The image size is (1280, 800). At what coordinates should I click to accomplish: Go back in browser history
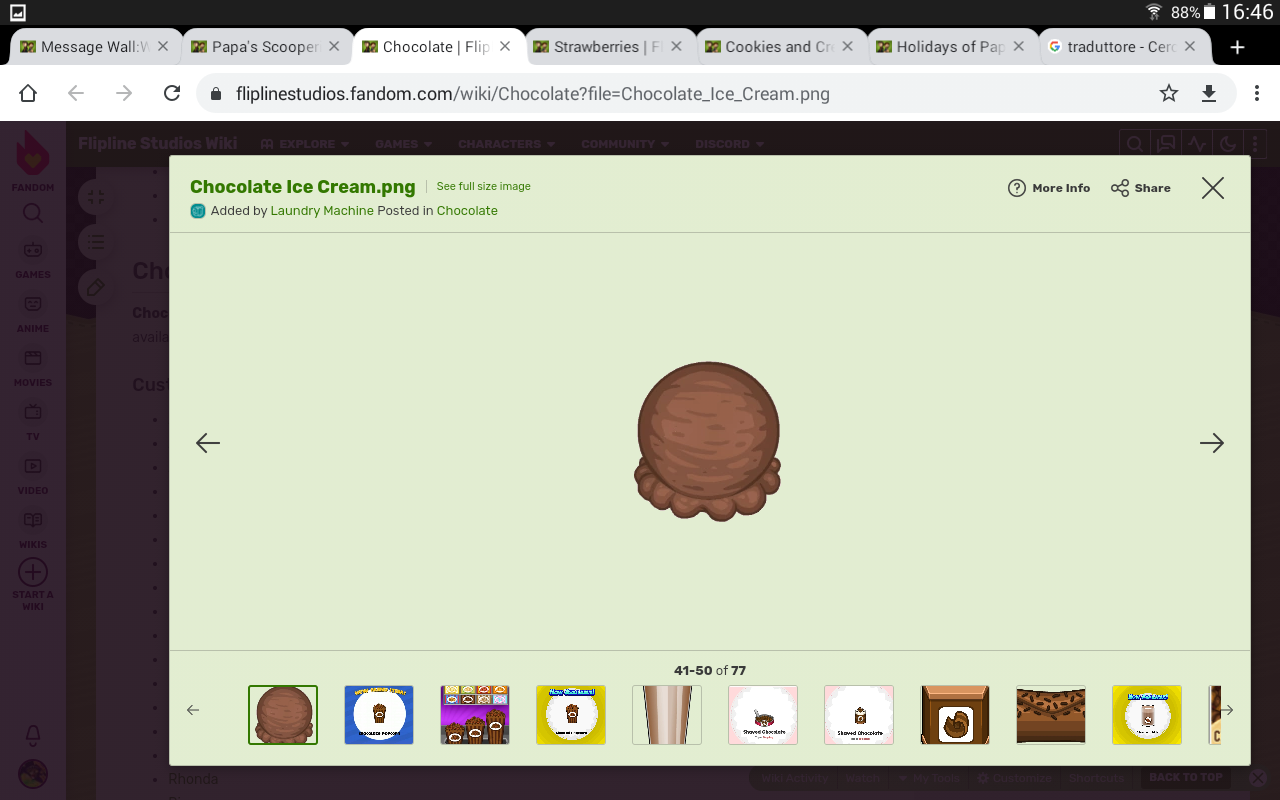point(76,93)
